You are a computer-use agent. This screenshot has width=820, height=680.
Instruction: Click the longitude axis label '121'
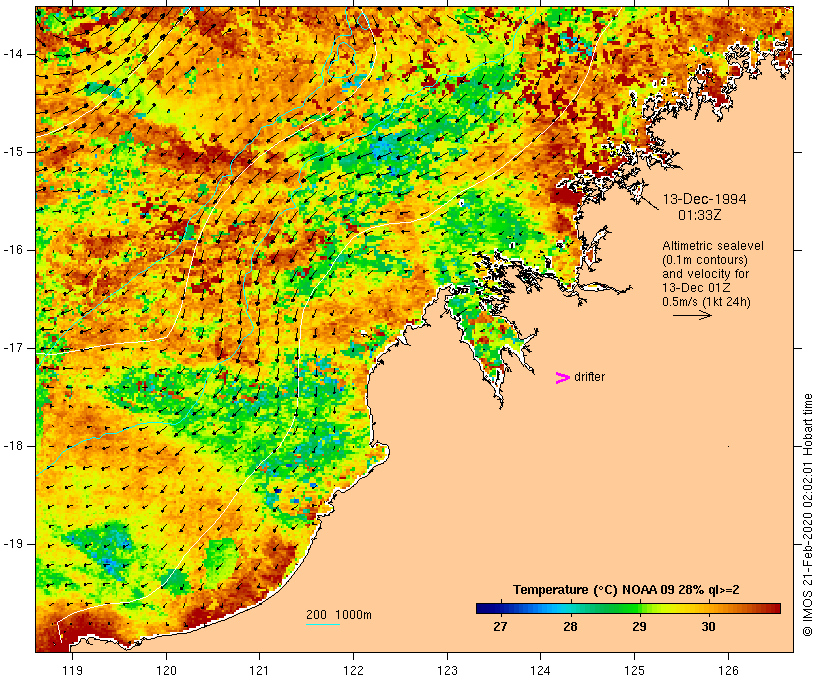click(x=259, y=670)
